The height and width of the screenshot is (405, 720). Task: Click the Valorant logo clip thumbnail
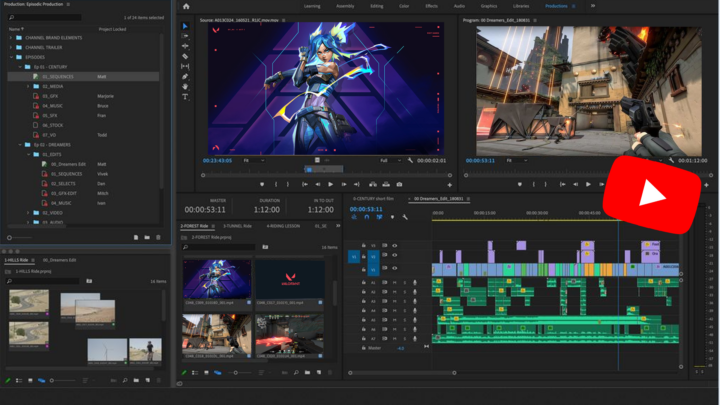289,279
